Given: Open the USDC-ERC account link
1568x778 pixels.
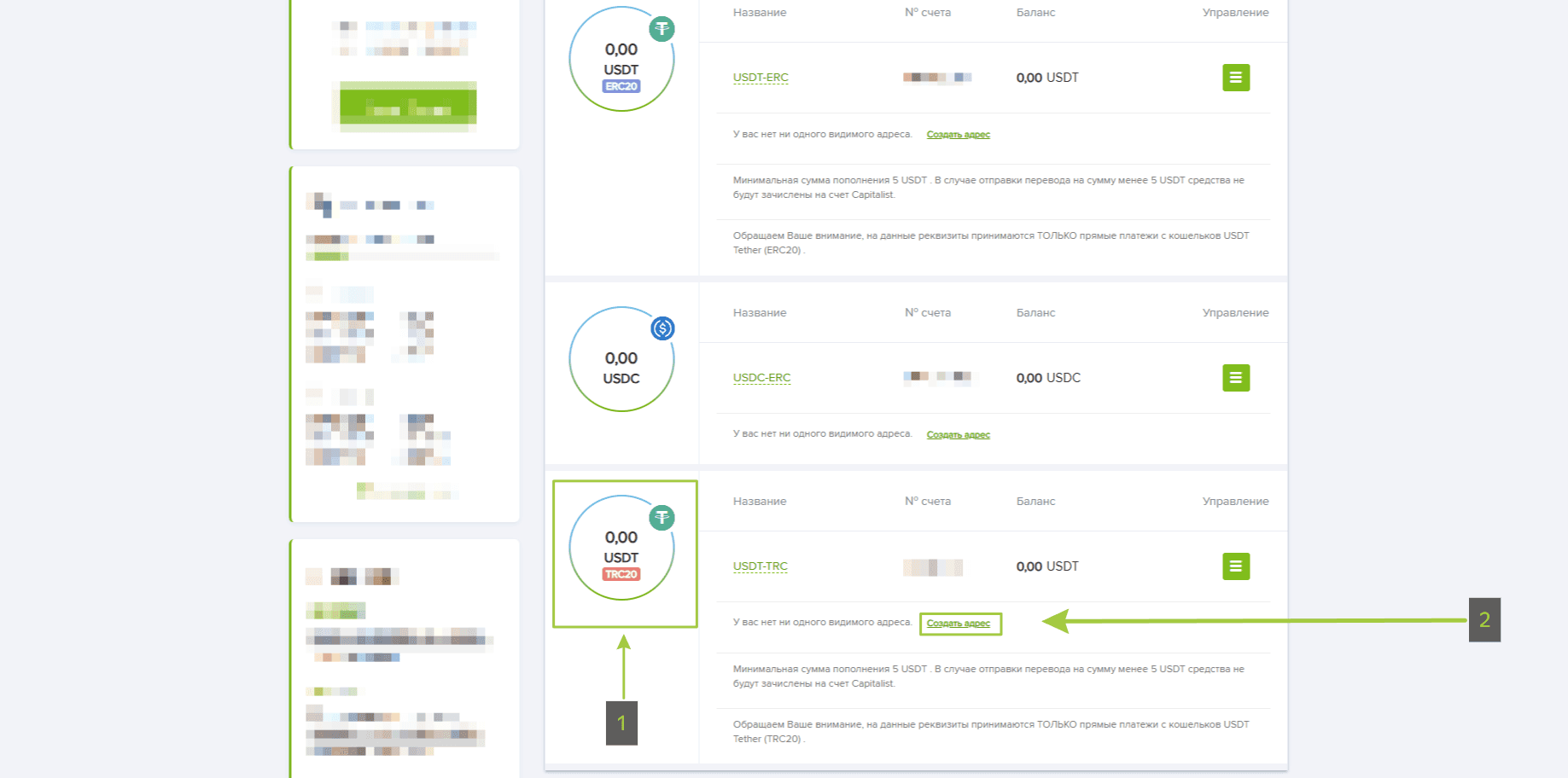Looking at the screenshot, I should pos(761,378).
